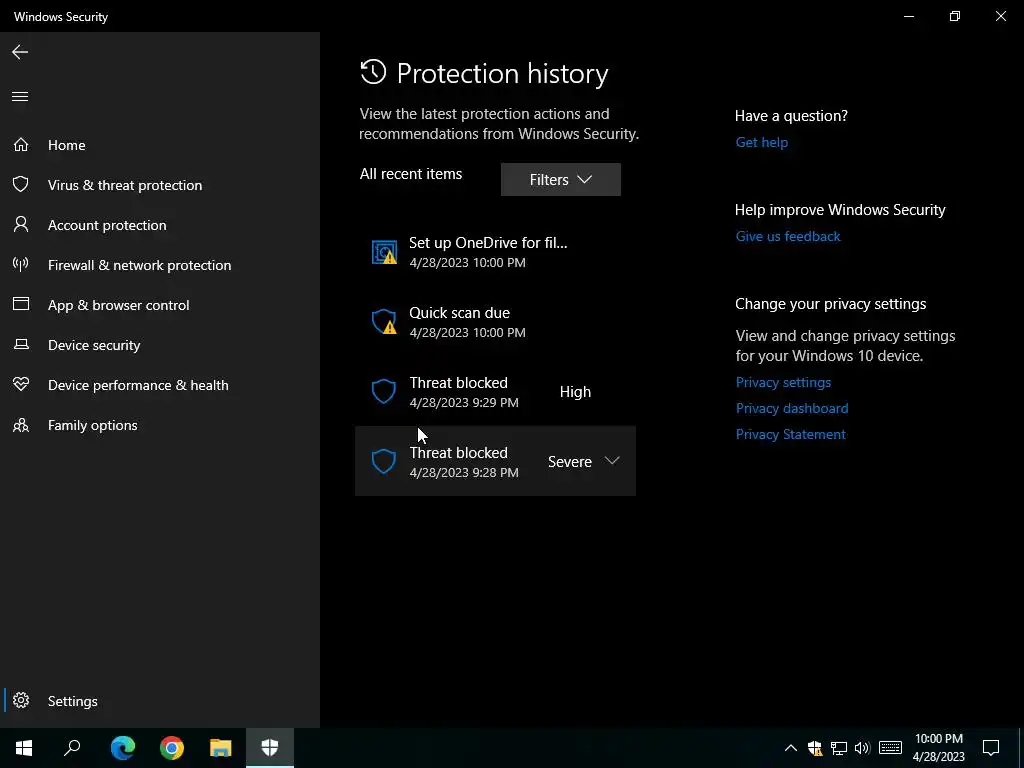Open the Filters dropdown
The image size is (1024, 768).
[560, 180]
